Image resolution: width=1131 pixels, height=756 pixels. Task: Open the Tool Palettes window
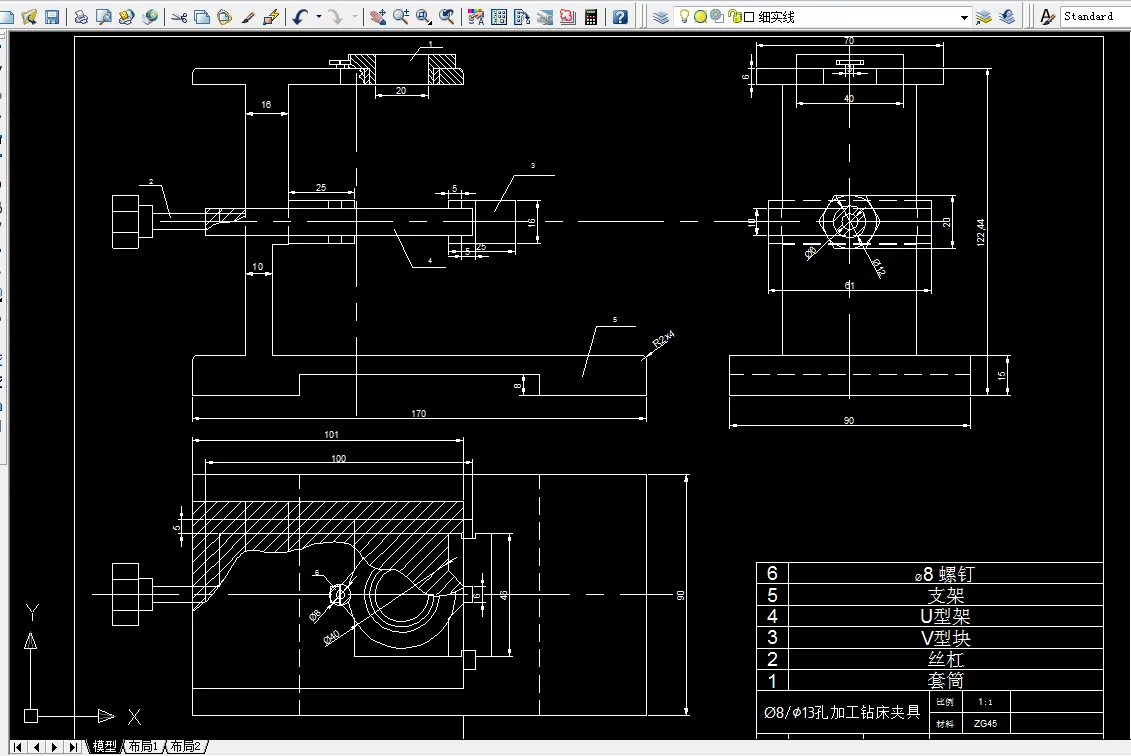coord(522,17)
